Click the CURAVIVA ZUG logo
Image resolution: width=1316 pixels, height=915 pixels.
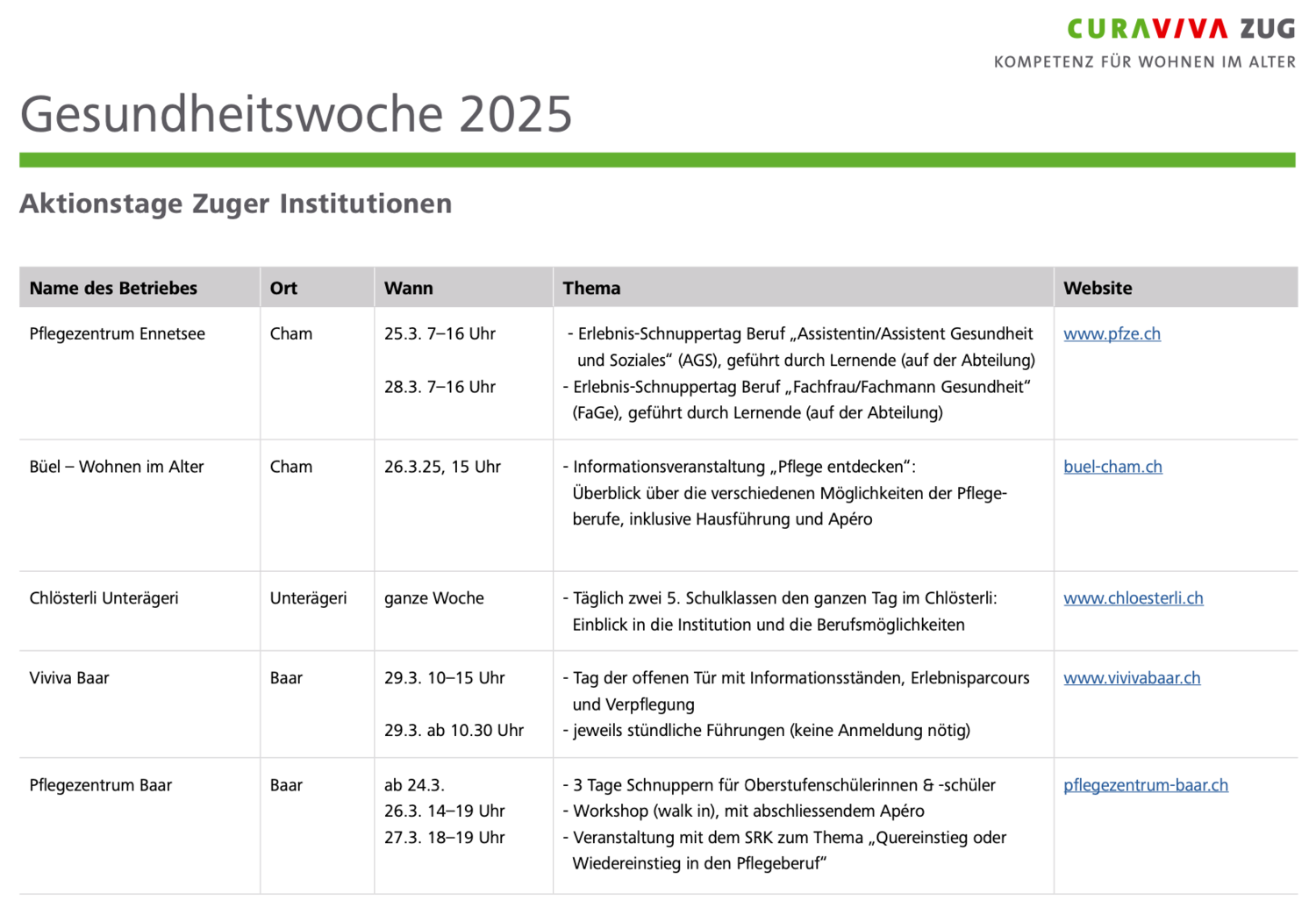(1181, 29)
